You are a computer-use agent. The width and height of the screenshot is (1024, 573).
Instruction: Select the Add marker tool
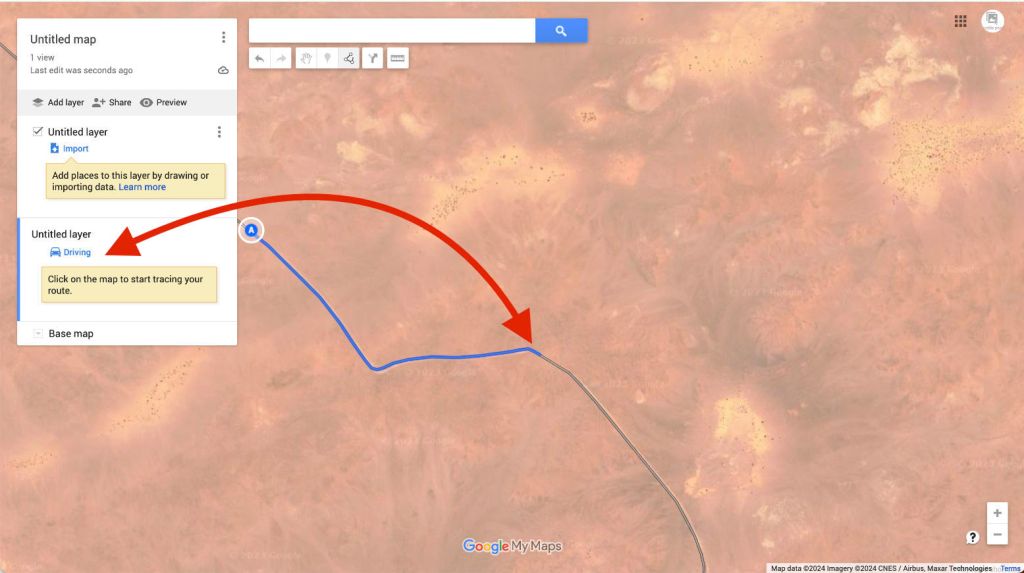[x=327, y=59]
